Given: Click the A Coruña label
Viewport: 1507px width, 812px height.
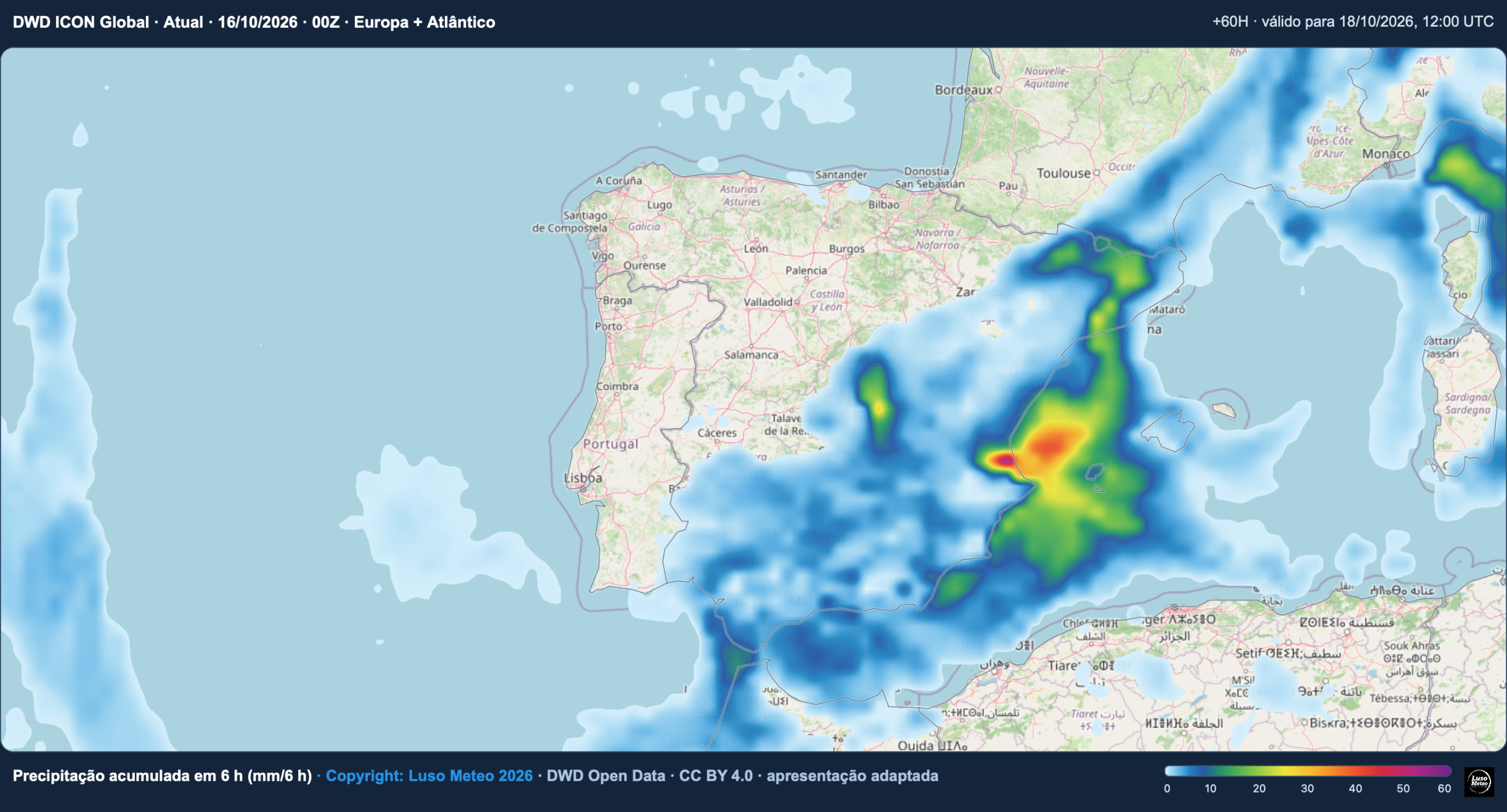Looking at the screenshot, I should coord(619,181).
